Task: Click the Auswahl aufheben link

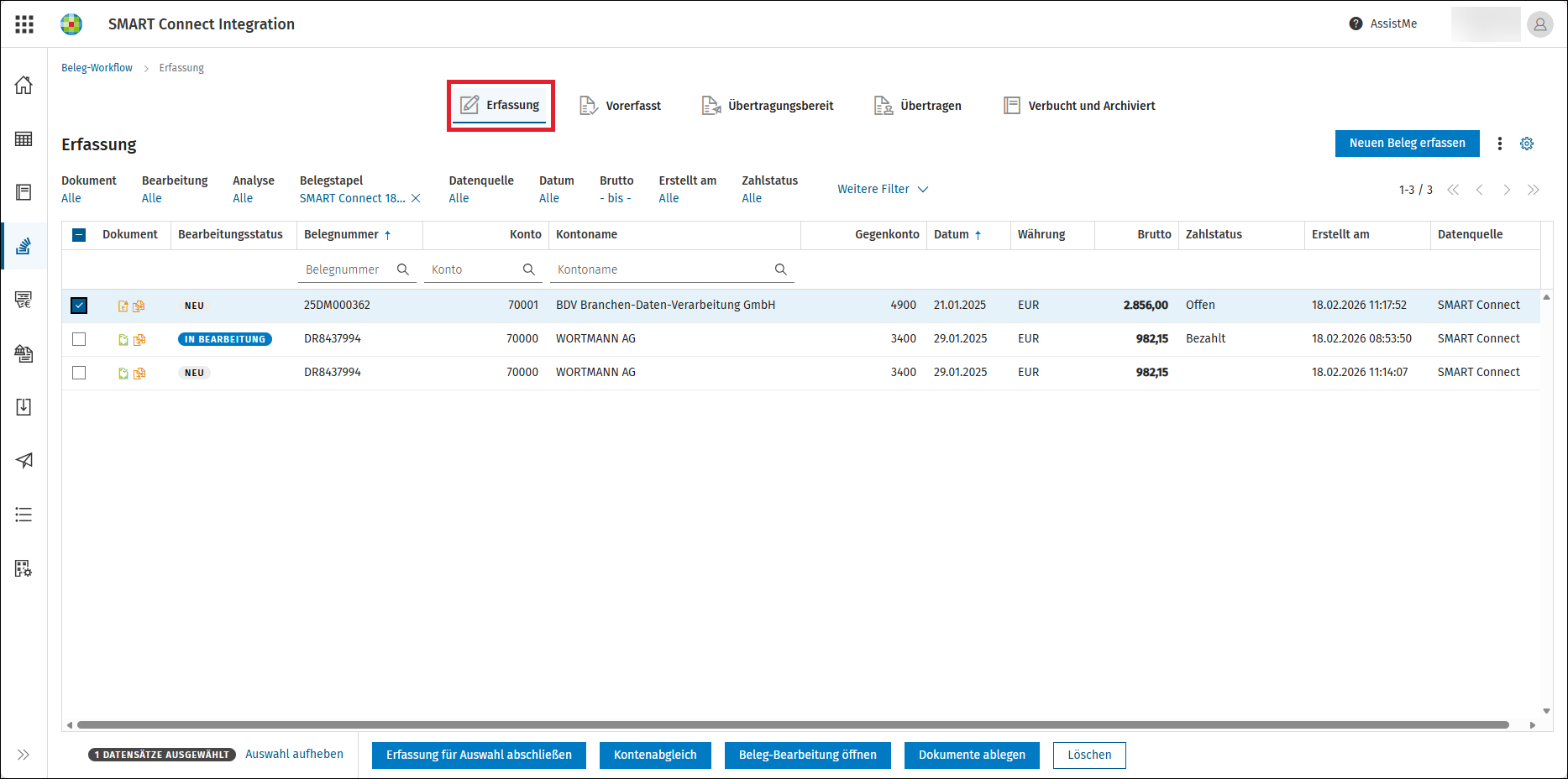Action: (294, 755)
